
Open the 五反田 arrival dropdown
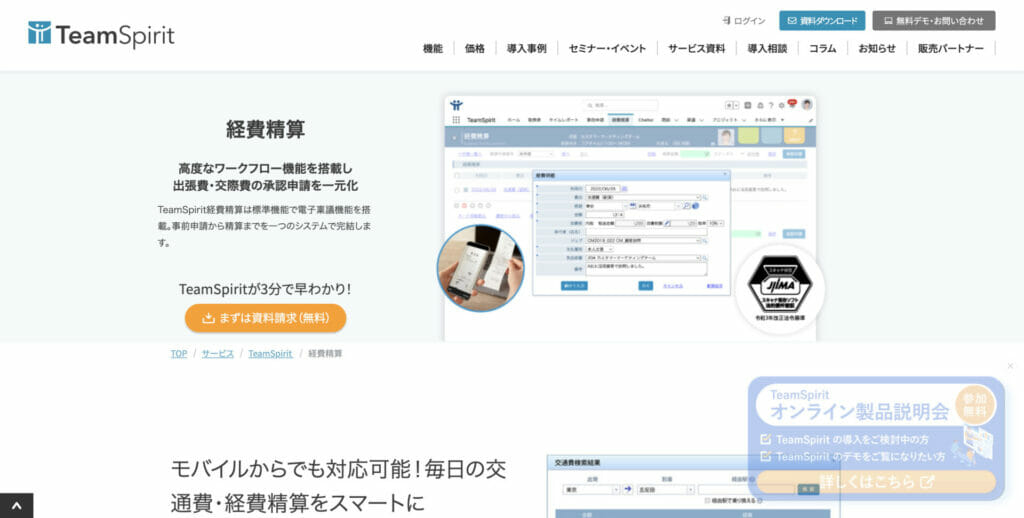point(666,489)
